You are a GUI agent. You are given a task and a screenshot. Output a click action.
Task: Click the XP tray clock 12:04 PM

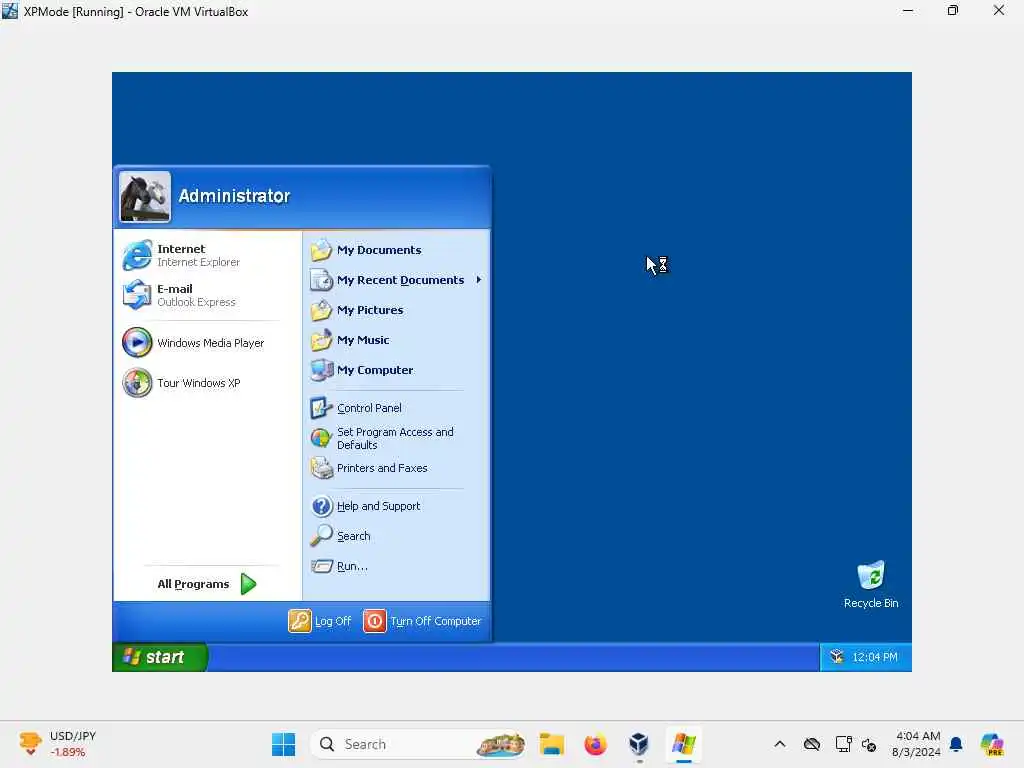click(x=874, y=657)
